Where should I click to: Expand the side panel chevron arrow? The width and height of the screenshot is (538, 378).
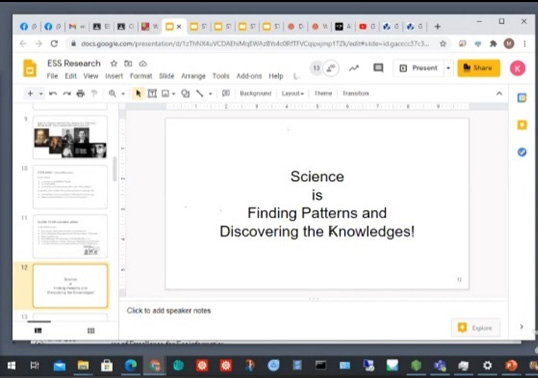tap(522, 327)
